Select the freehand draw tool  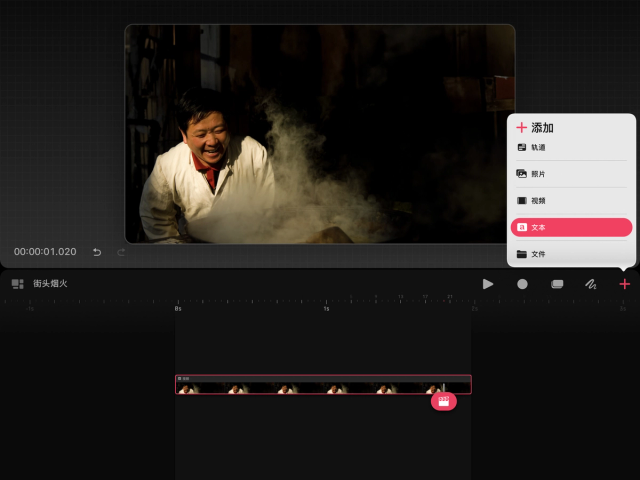[591, 284]
